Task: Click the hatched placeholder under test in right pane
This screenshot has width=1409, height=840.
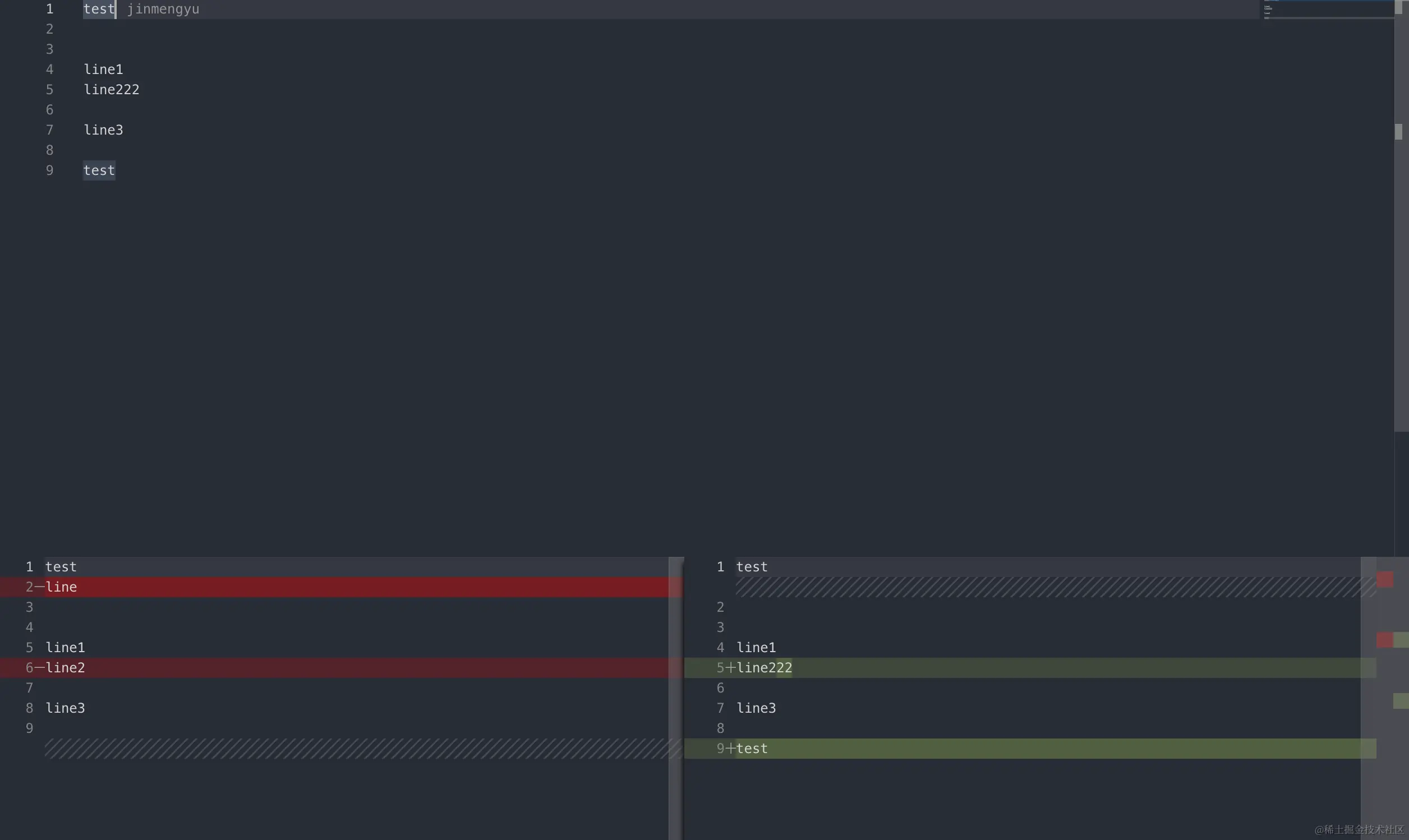Action: pos(1047,587)
